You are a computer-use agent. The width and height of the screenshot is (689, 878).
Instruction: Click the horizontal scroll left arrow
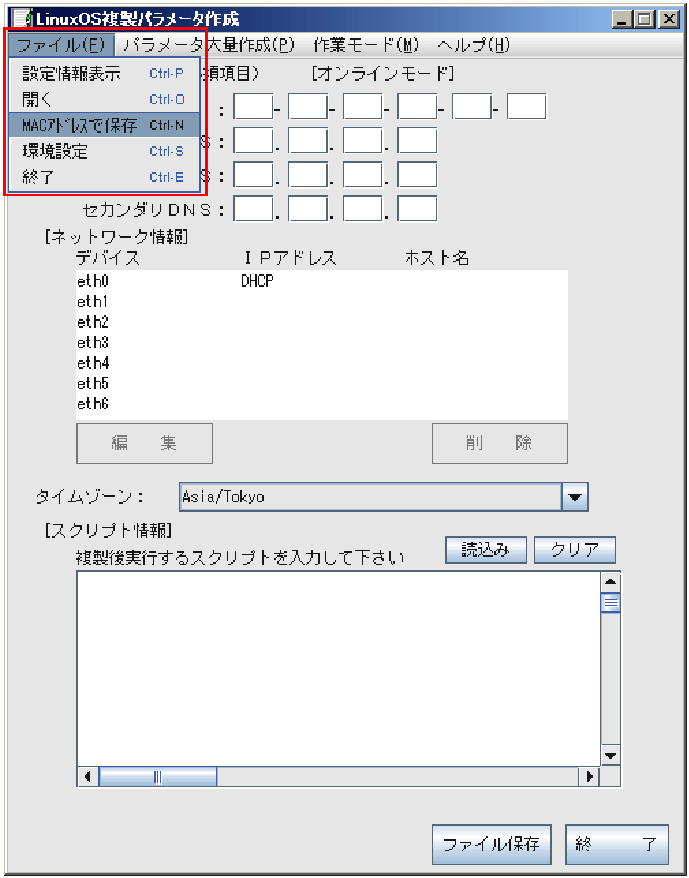[x=88, y=777]
